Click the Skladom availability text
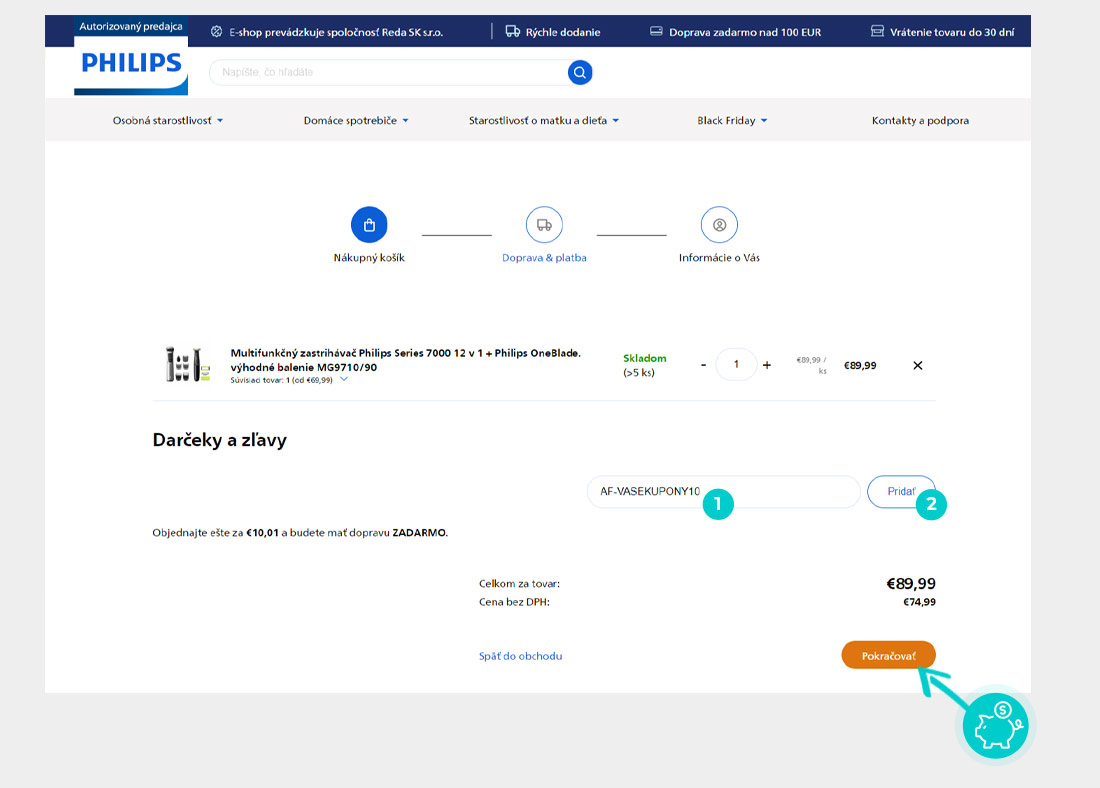1100x788 pixels. [x=645, y=358]
